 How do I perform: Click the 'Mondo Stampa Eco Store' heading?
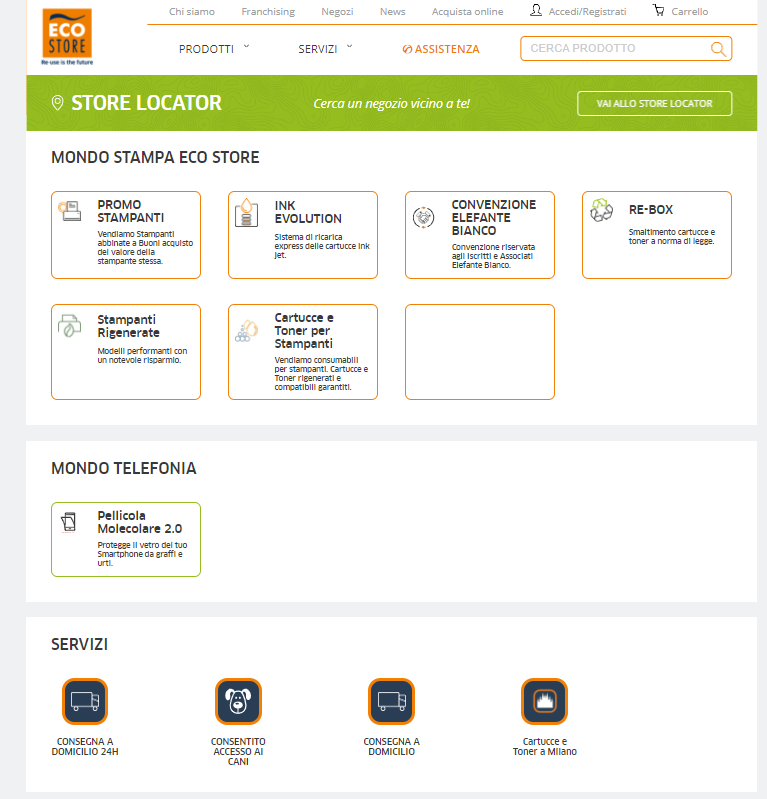click(x=155, y=157)
